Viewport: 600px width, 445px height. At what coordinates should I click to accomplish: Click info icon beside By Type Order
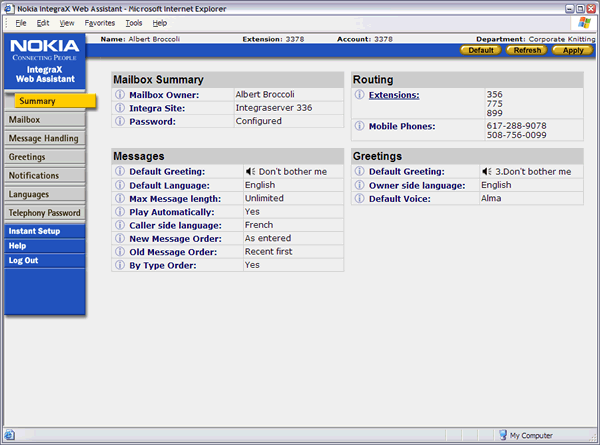[x=120, y=265]
